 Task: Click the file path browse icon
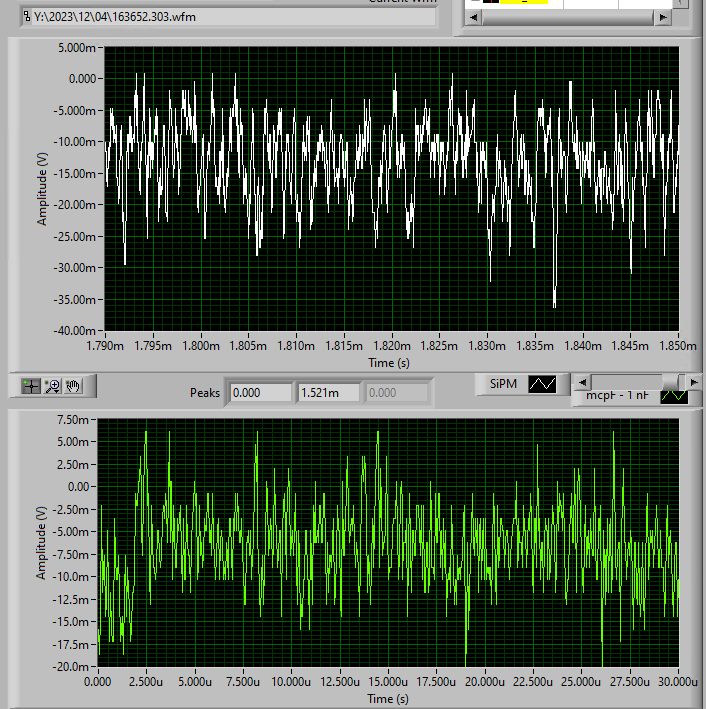(26, 16)
